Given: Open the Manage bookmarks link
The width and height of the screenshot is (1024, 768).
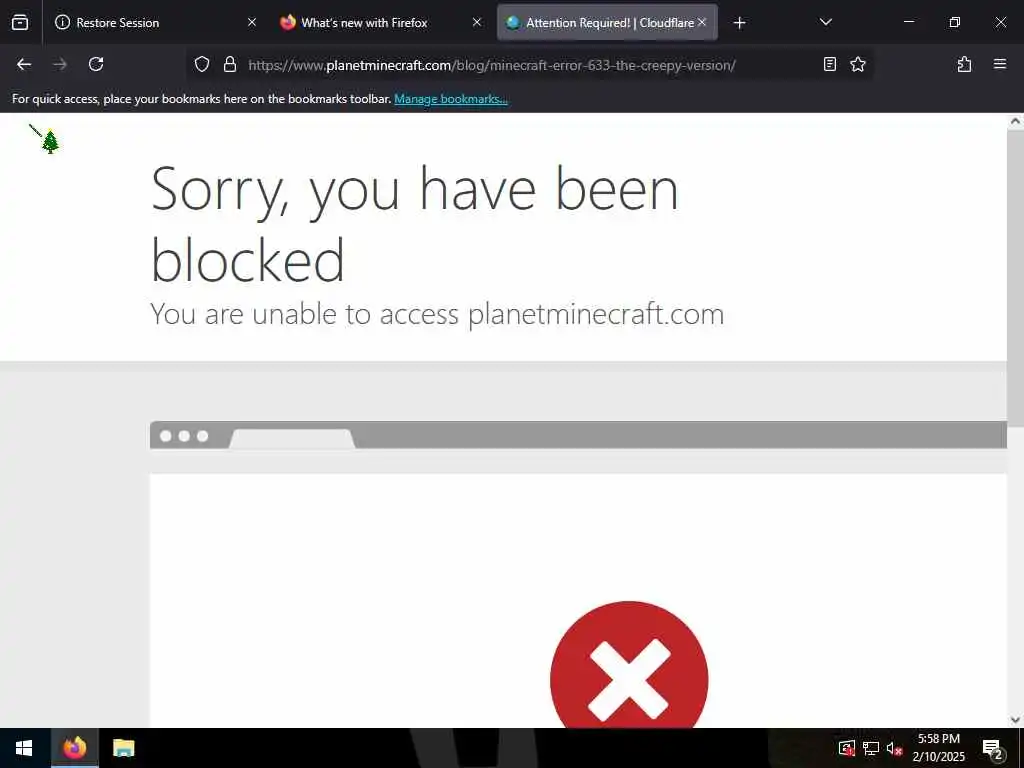Looking at the screenshot, I should point(451,99).
